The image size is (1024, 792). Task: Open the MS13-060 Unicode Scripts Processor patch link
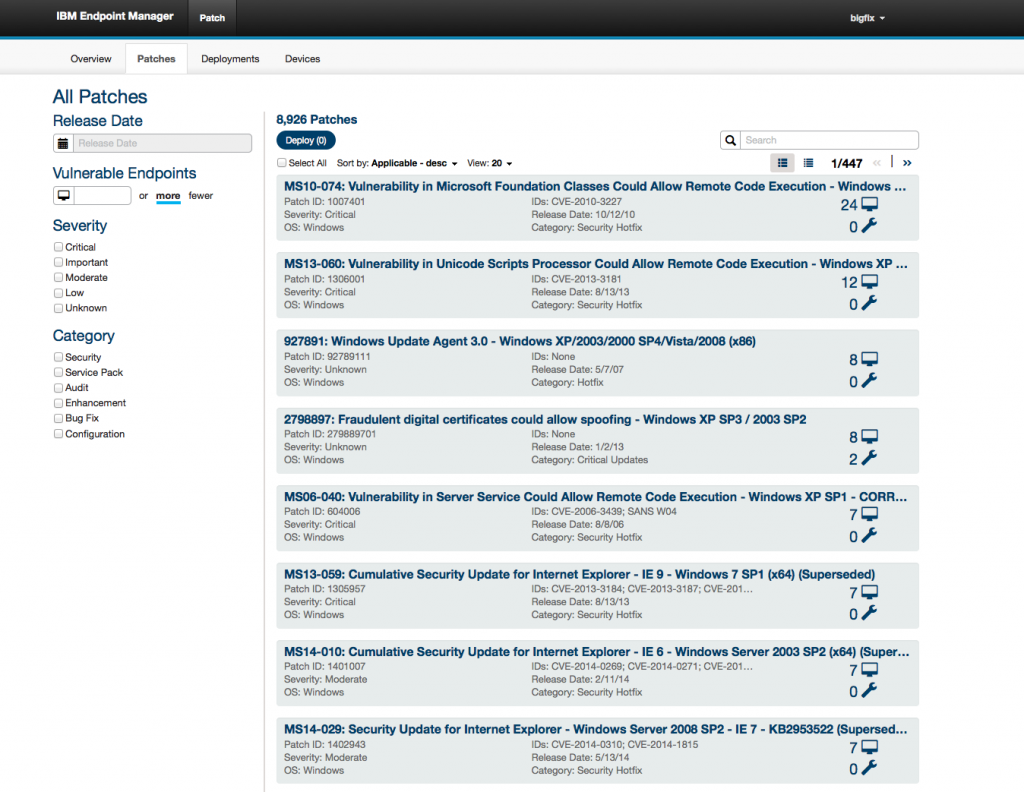(x=595, y=264)
